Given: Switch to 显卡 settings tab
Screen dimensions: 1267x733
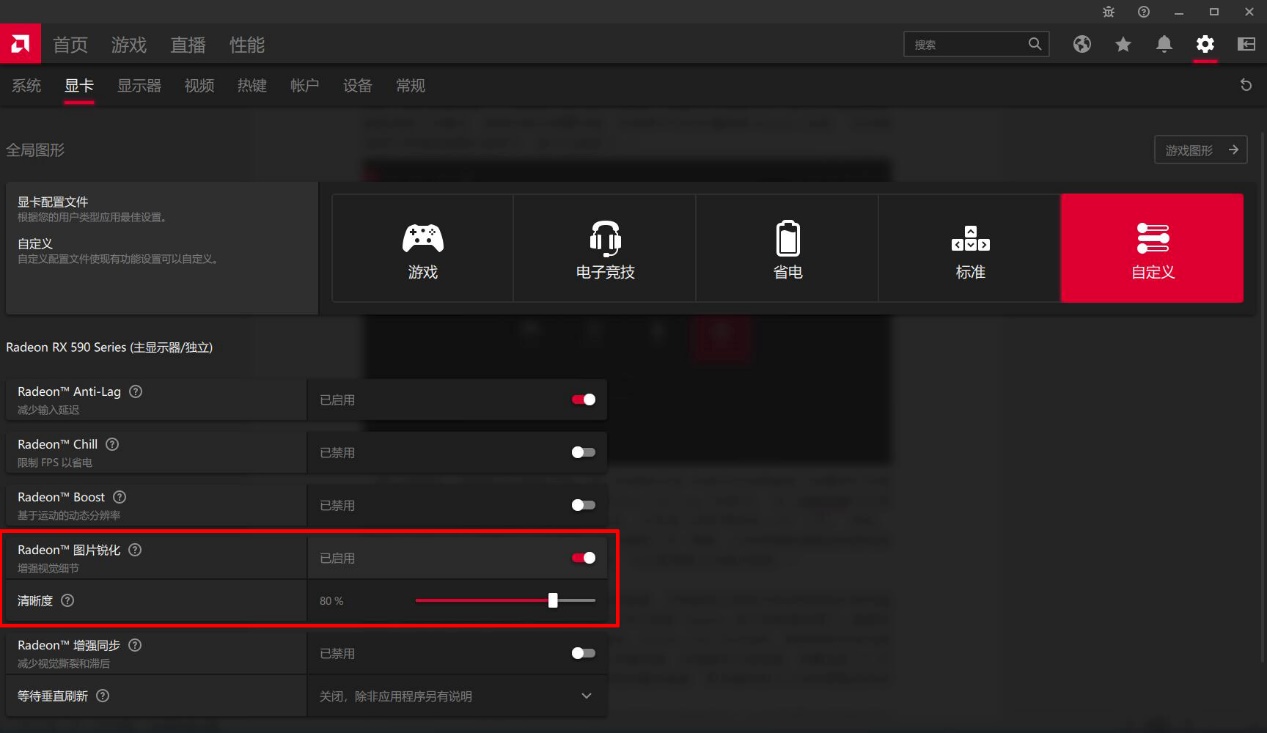Looking at the screenshot, I should [79, 86].
